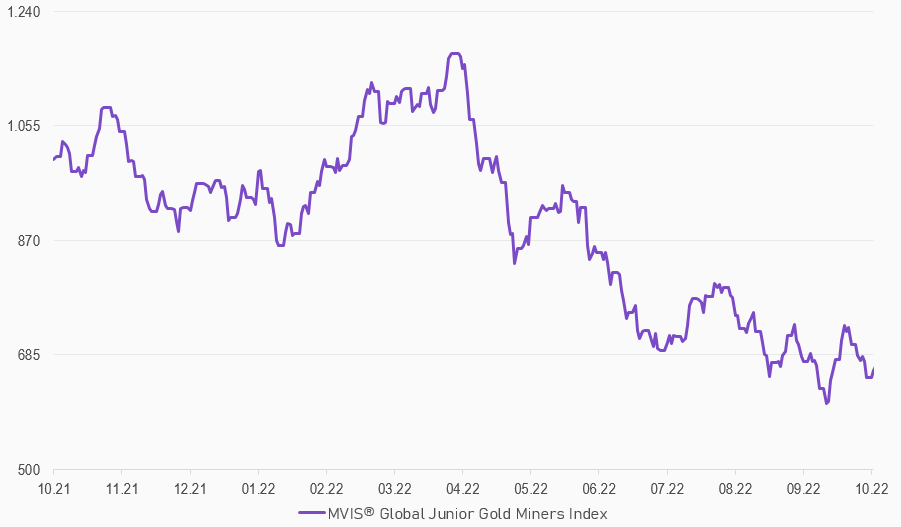The image size is (901, 527).
Task: Choose the 05.22 date label
Action: pyautogui.click(x=530, y=488)
